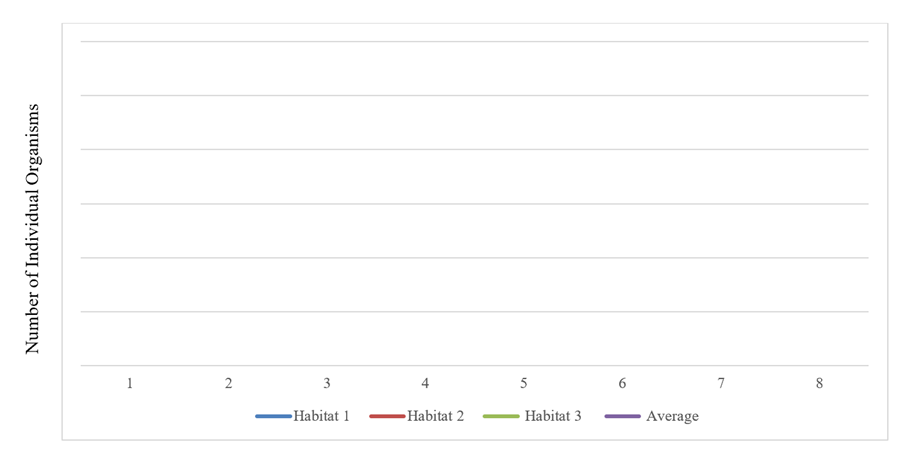
Task: Select the Habitat 2 legend text
Action: 435,416
